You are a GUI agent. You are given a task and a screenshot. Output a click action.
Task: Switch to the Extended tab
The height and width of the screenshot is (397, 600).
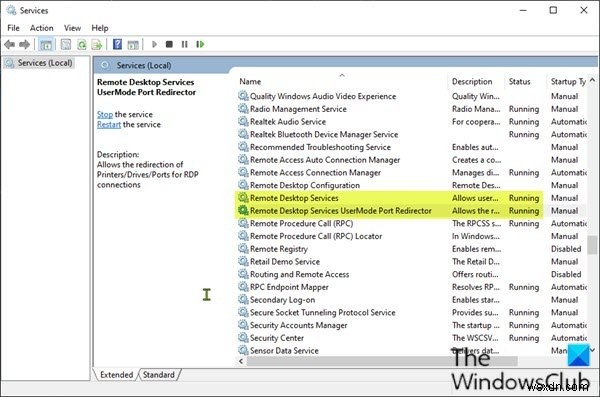tap(116, 375)
